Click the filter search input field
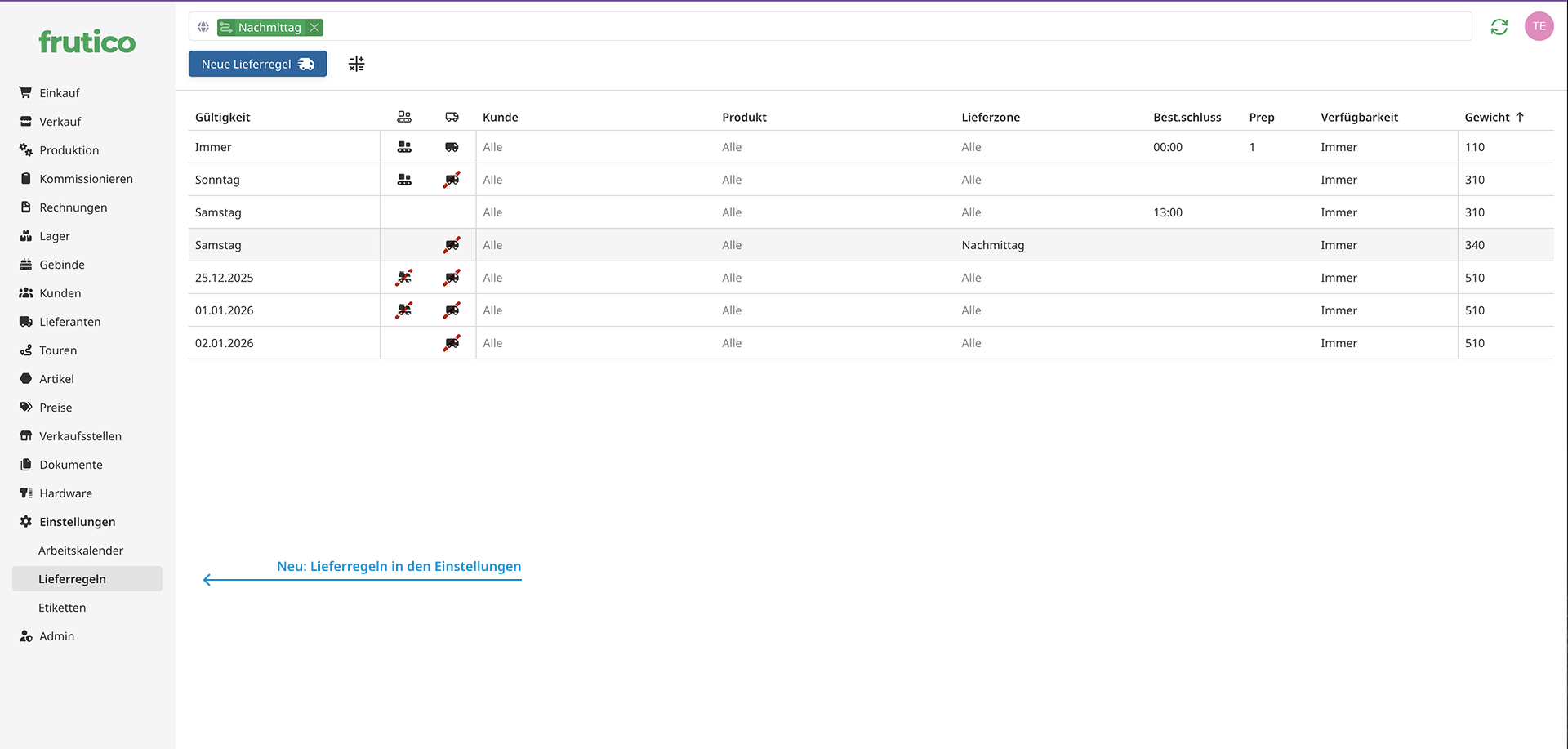1568x749 pixels. [x=817, y=27]
